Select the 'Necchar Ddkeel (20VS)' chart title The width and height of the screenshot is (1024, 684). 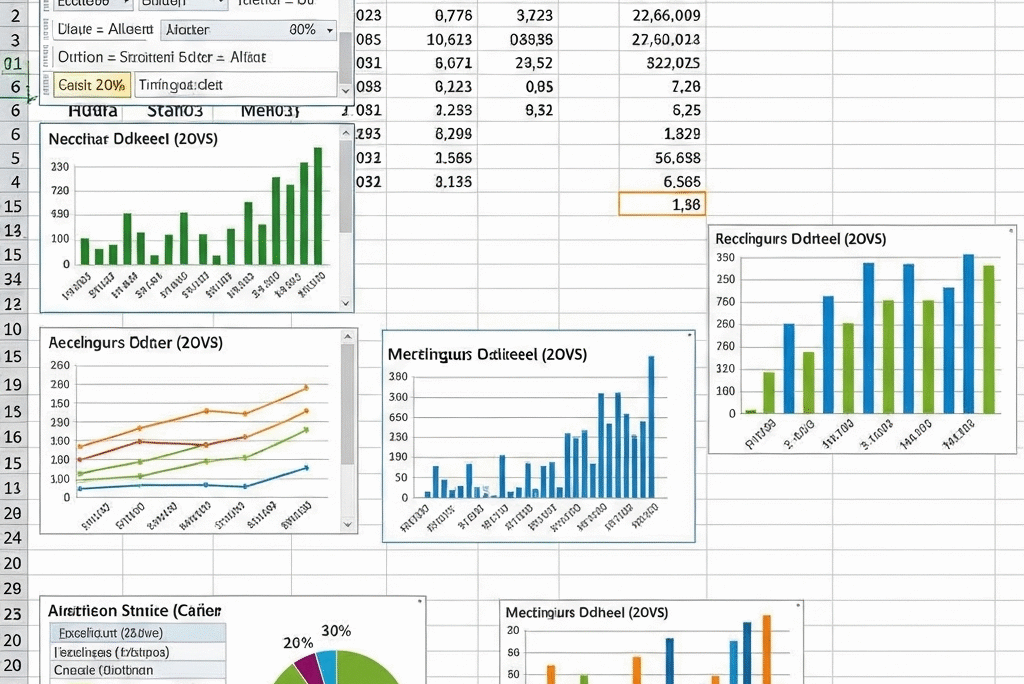[133, 139]
